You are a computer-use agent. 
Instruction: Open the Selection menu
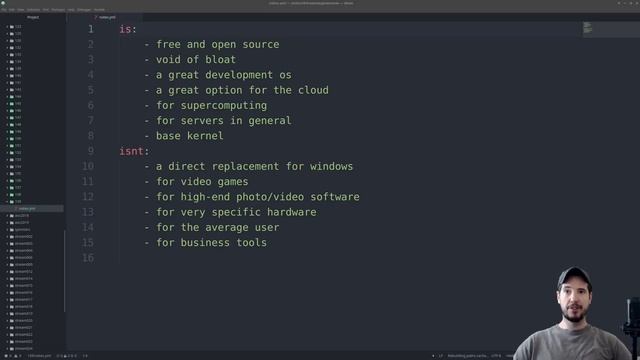click(33, 10)
